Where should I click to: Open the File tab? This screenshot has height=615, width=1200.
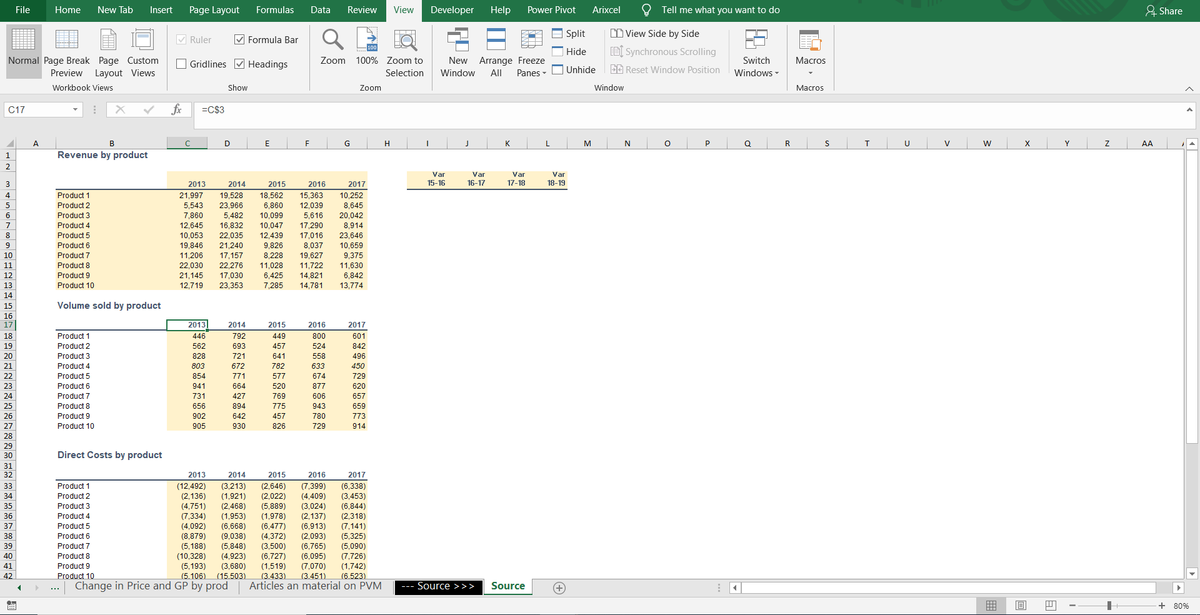[22, 9]
